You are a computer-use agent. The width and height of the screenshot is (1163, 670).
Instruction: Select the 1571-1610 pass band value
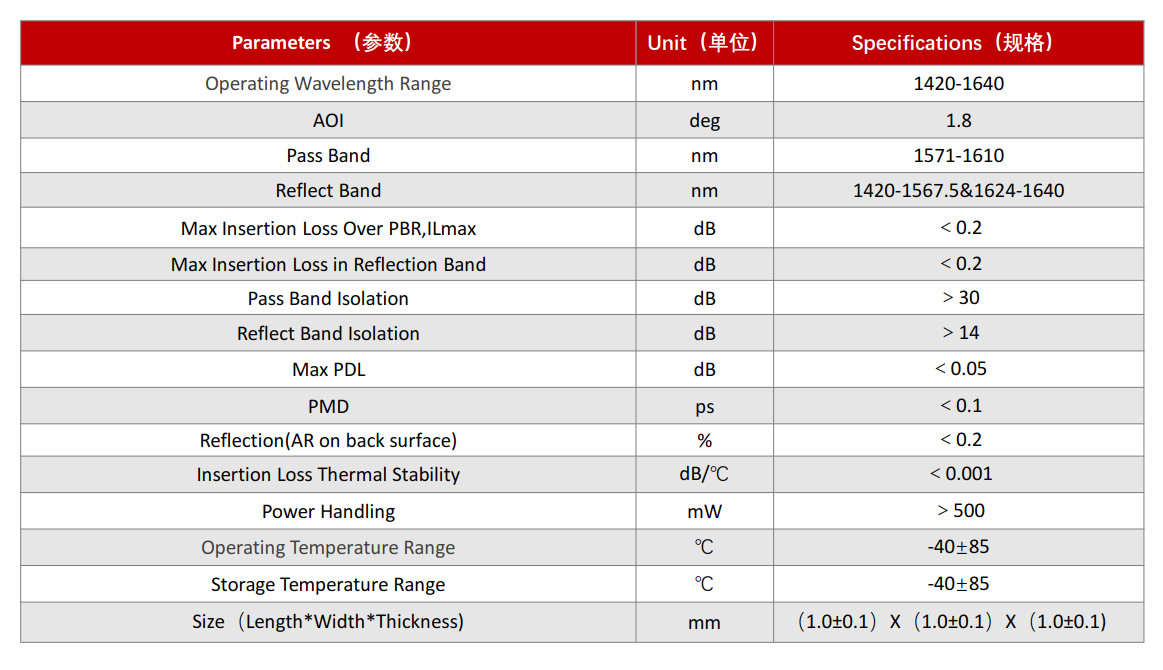click(x=958, y=155)
